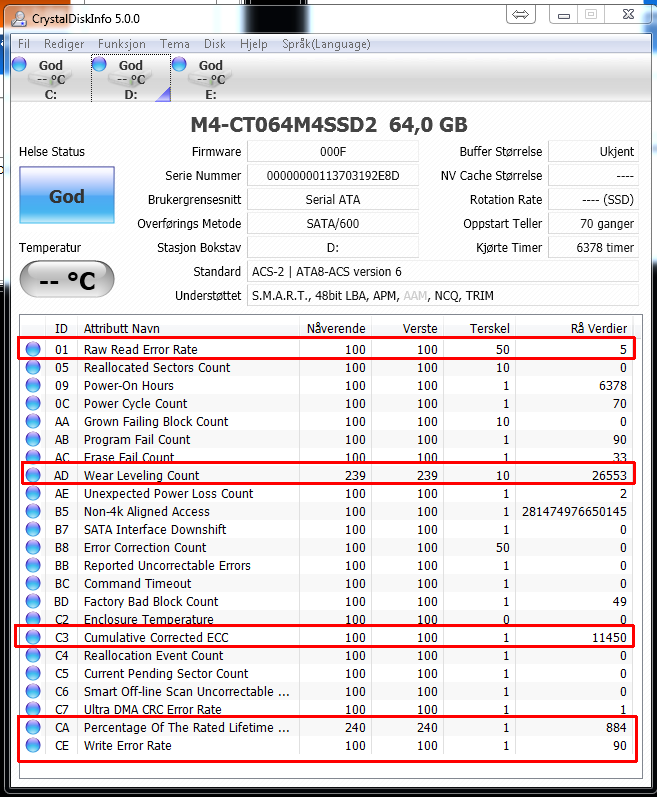Click the Terskel column header
This screenshot has width=657, height=797.
point(480,328)
